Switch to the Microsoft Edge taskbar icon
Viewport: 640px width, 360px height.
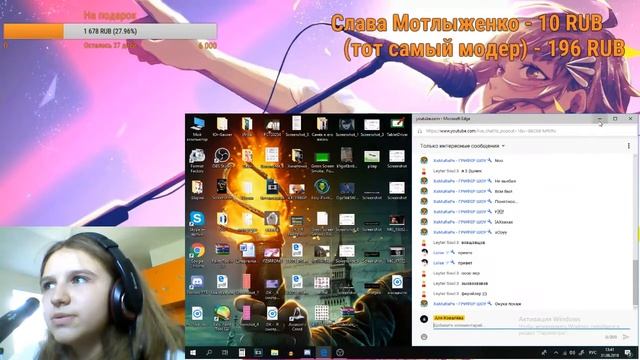point(324,353)
